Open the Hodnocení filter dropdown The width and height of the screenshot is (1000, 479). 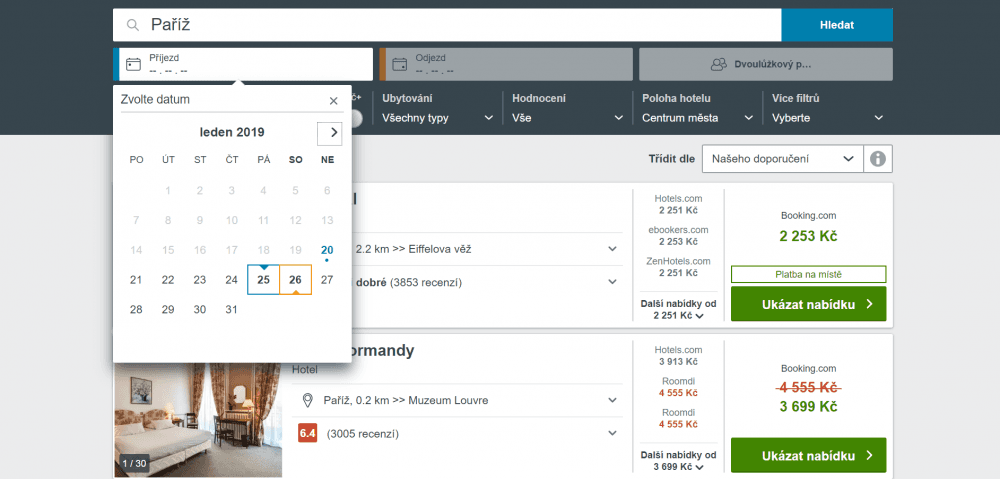click(568, 118)
